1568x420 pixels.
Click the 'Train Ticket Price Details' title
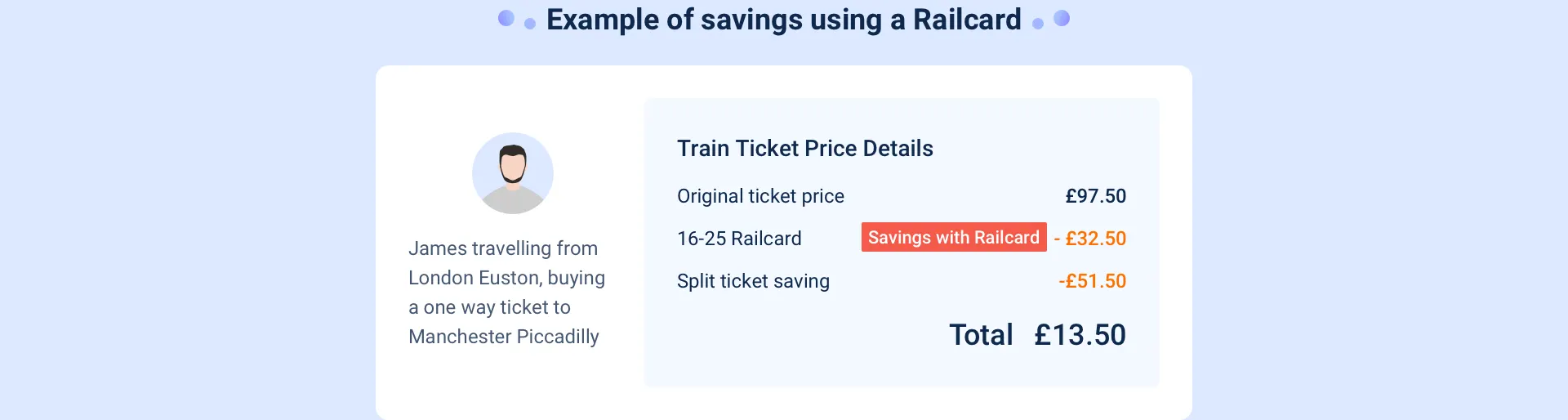(x=805, y=148)
